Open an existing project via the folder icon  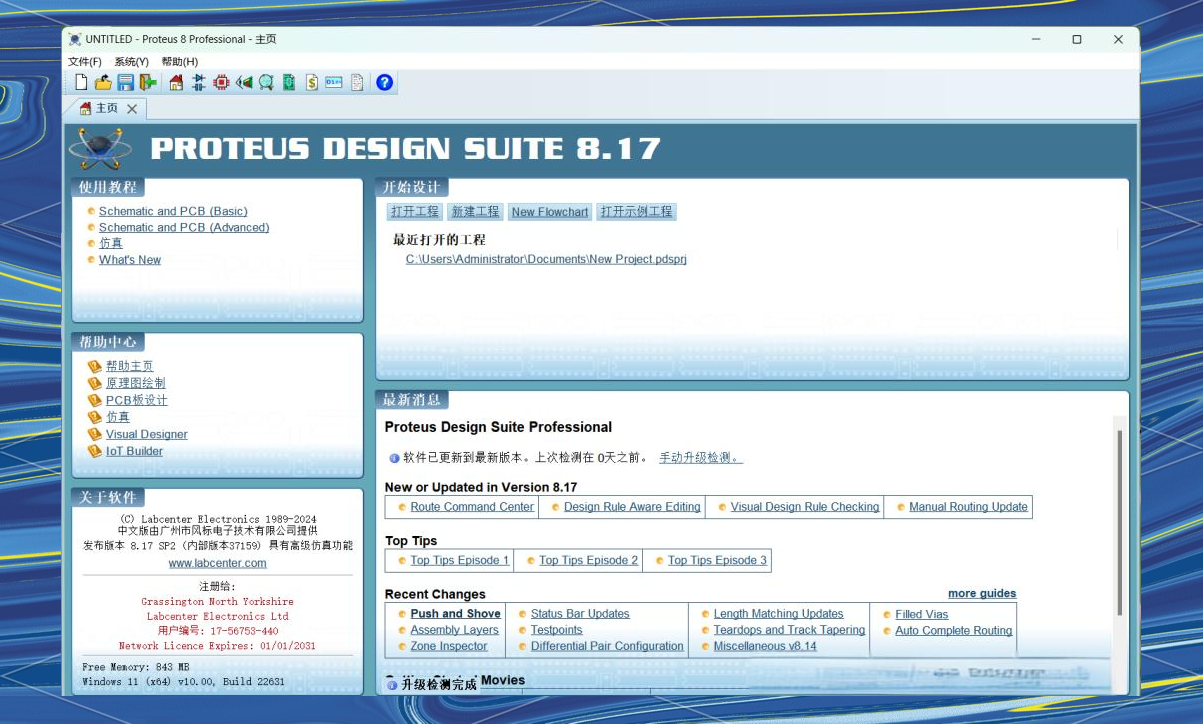[x=103, y=82]
